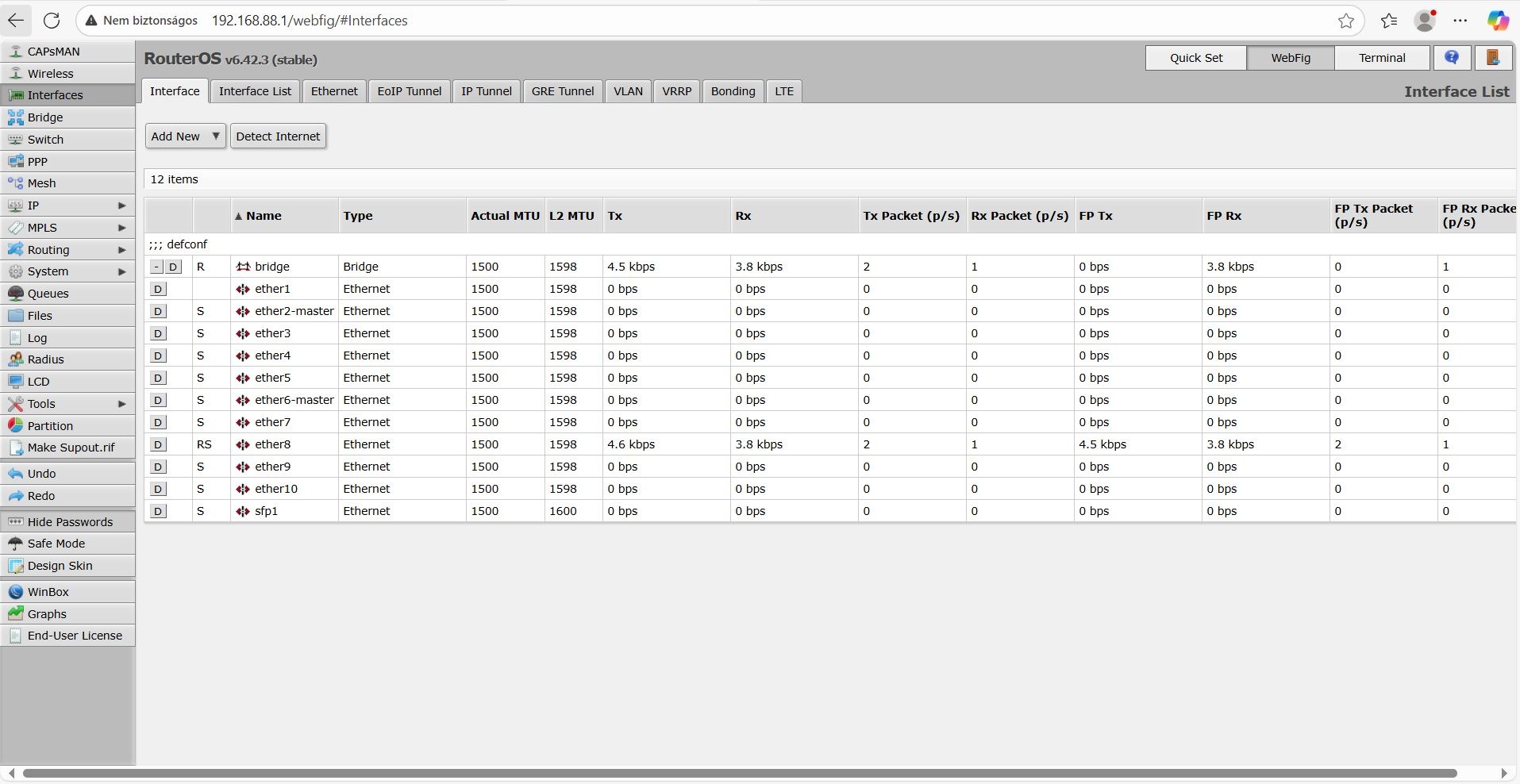Click the Design Skin icon

pyautogui.click(x=15, y=566)
